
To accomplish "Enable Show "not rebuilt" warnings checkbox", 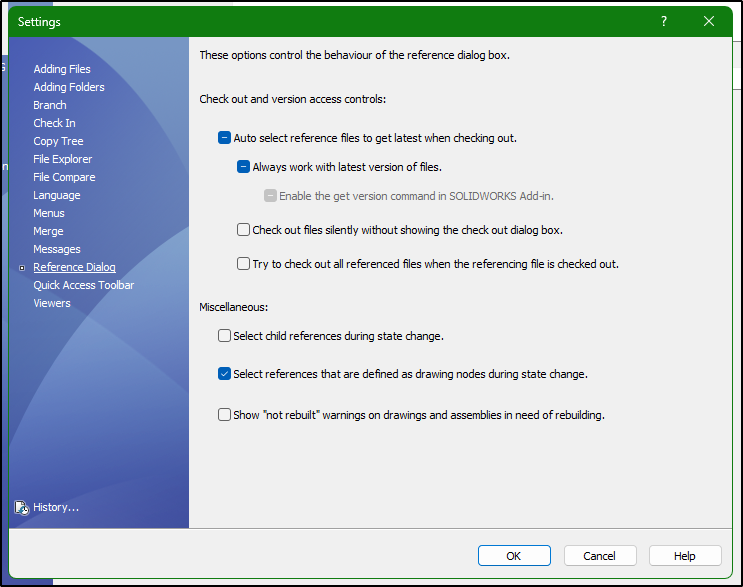I will [225, 414].
